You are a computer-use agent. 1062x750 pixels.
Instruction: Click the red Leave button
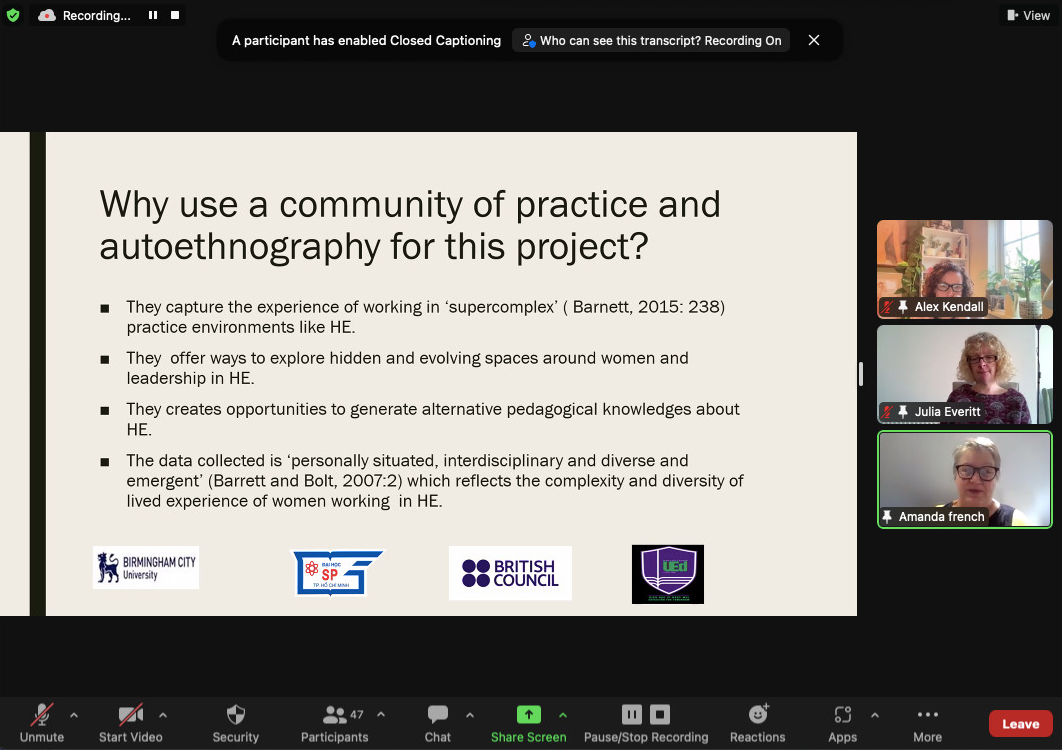pos(1020,724)
